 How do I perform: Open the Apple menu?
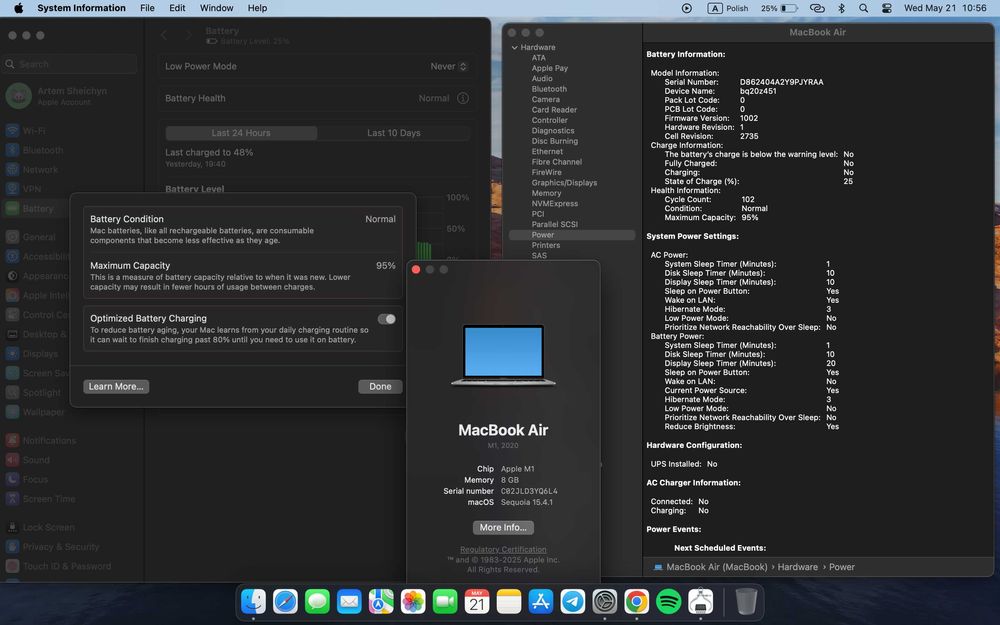click(x=18, y=8)
